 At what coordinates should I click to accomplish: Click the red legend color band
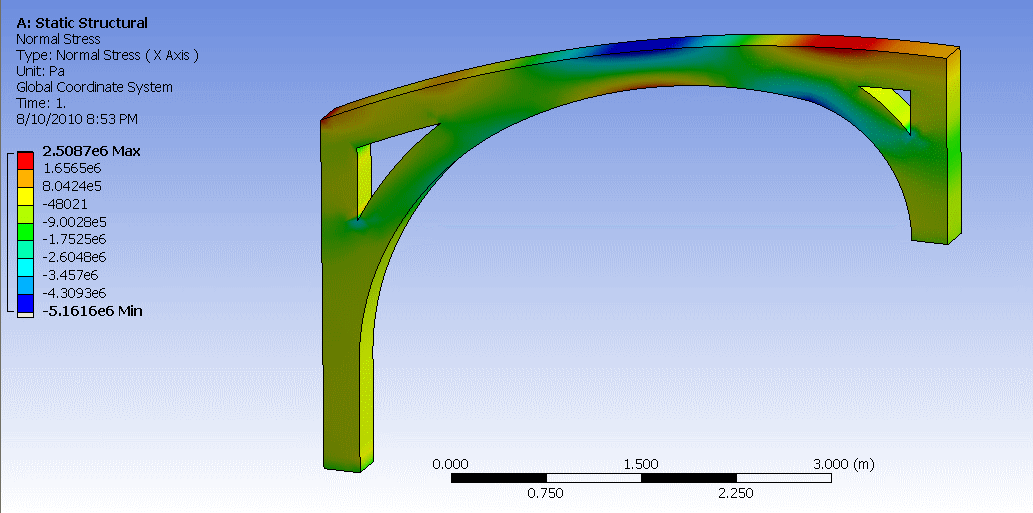coord(25,160)
